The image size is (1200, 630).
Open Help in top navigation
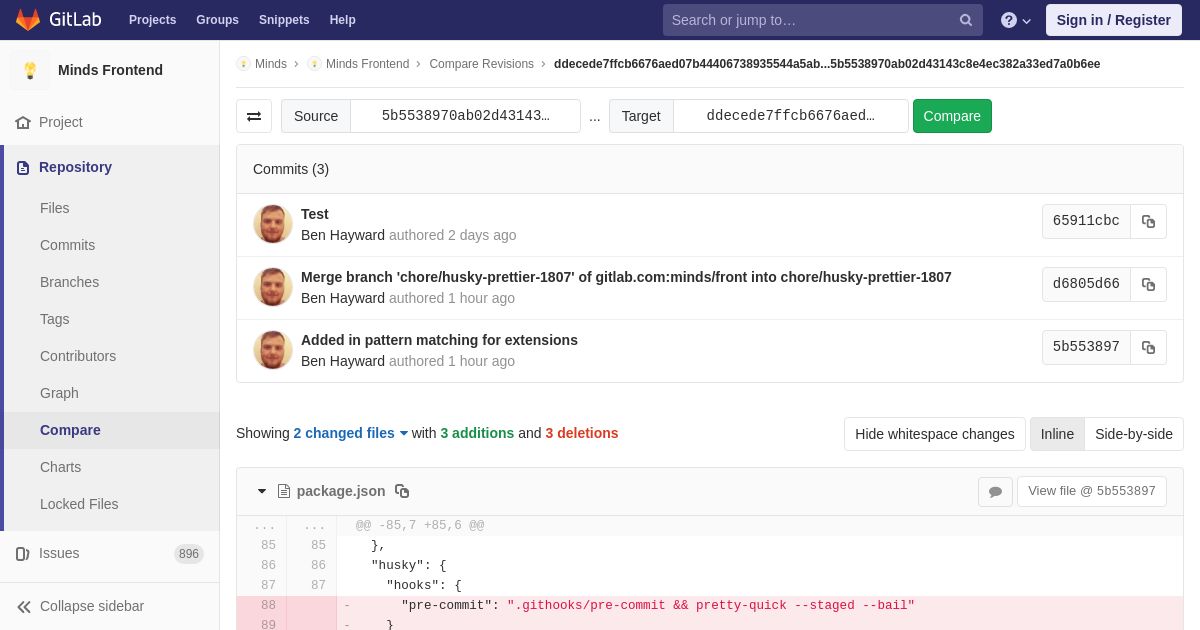[x=343, y=20]
